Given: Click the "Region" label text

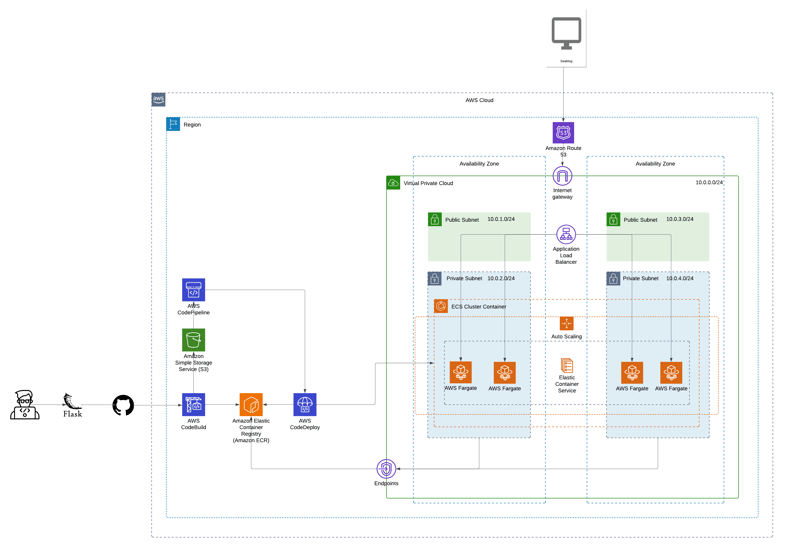Looking at the screenshot, I should pos(192,125).
